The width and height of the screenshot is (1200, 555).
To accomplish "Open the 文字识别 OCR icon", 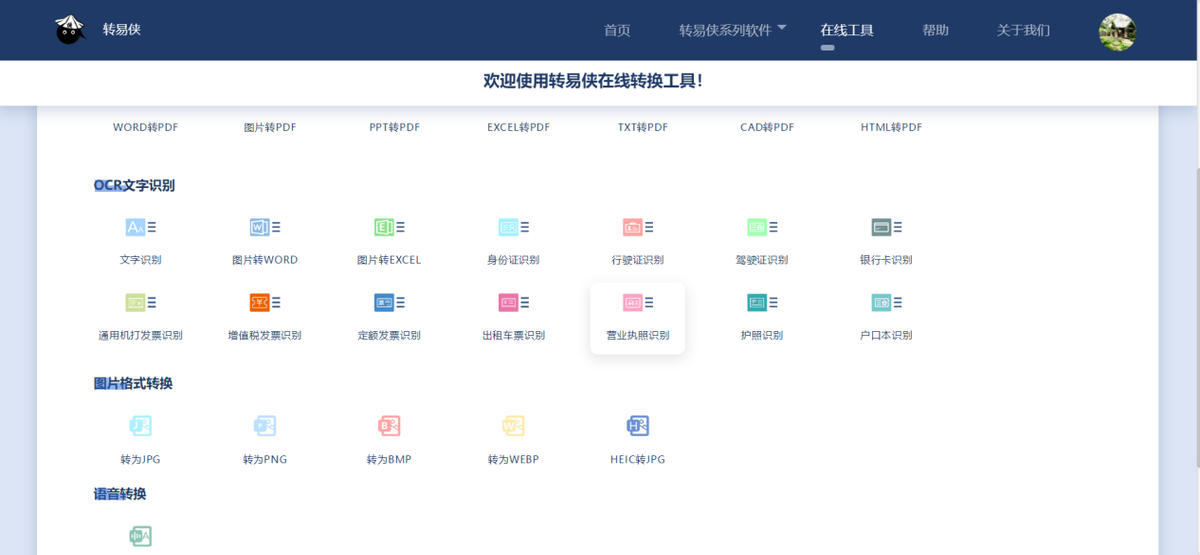I will pos(141,228).
